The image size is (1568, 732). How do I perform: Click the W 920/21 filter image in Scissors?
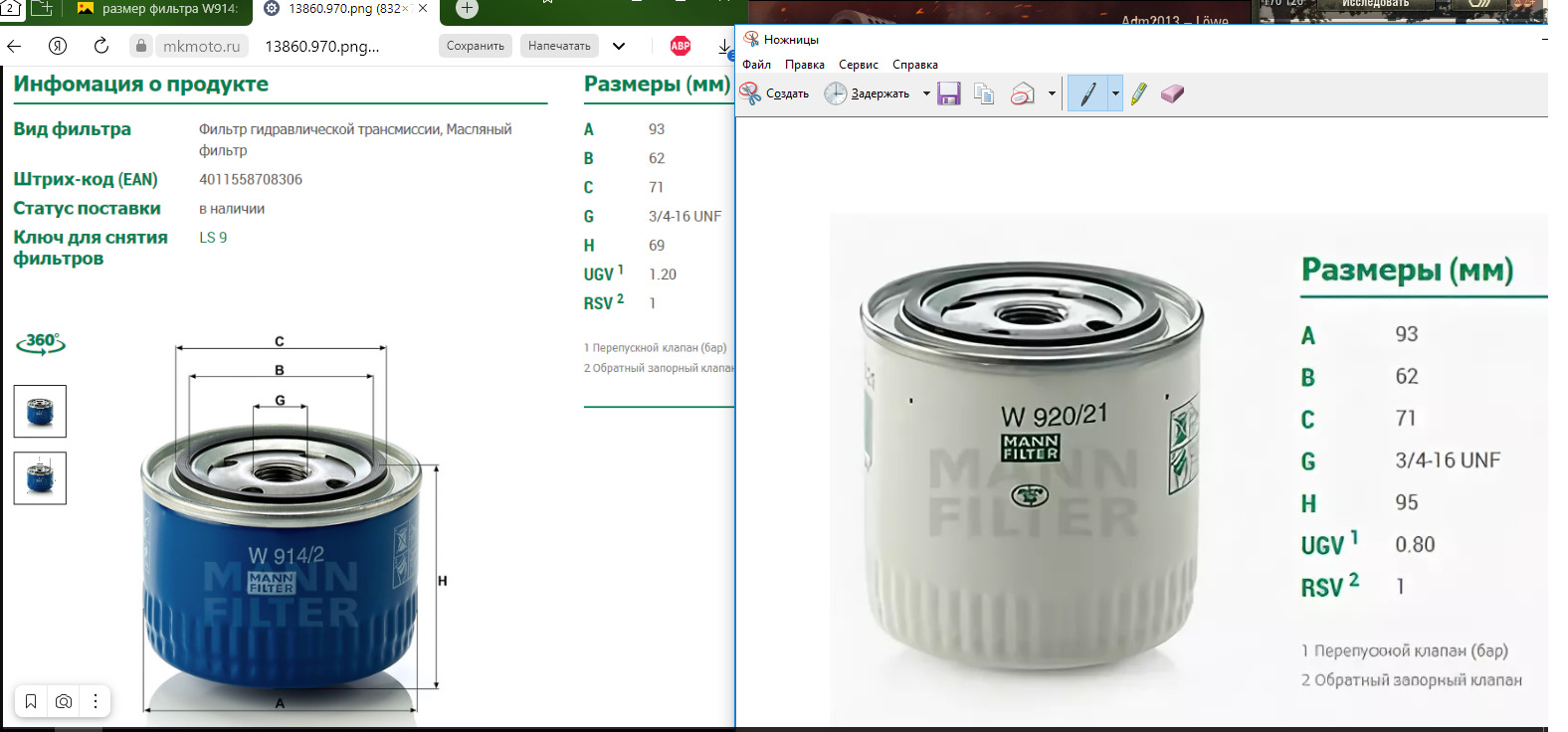click(1032, 467)
